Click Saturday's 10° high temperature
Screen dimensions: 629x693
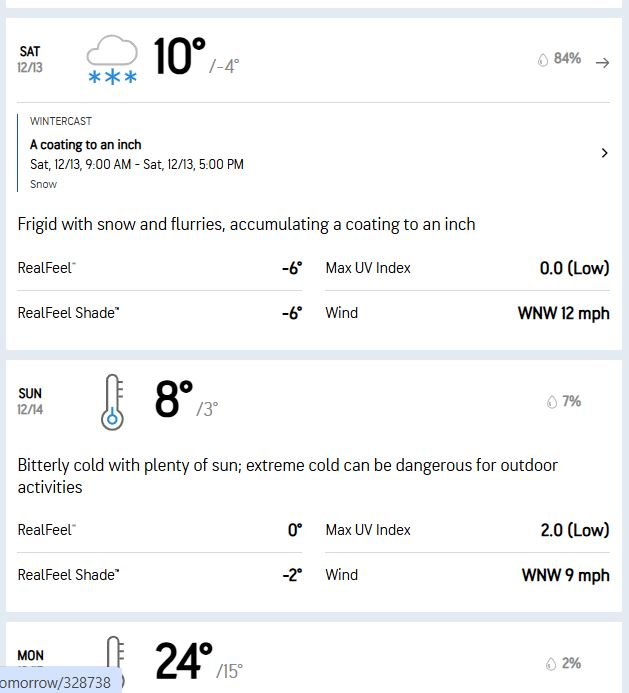coord(179,58)
